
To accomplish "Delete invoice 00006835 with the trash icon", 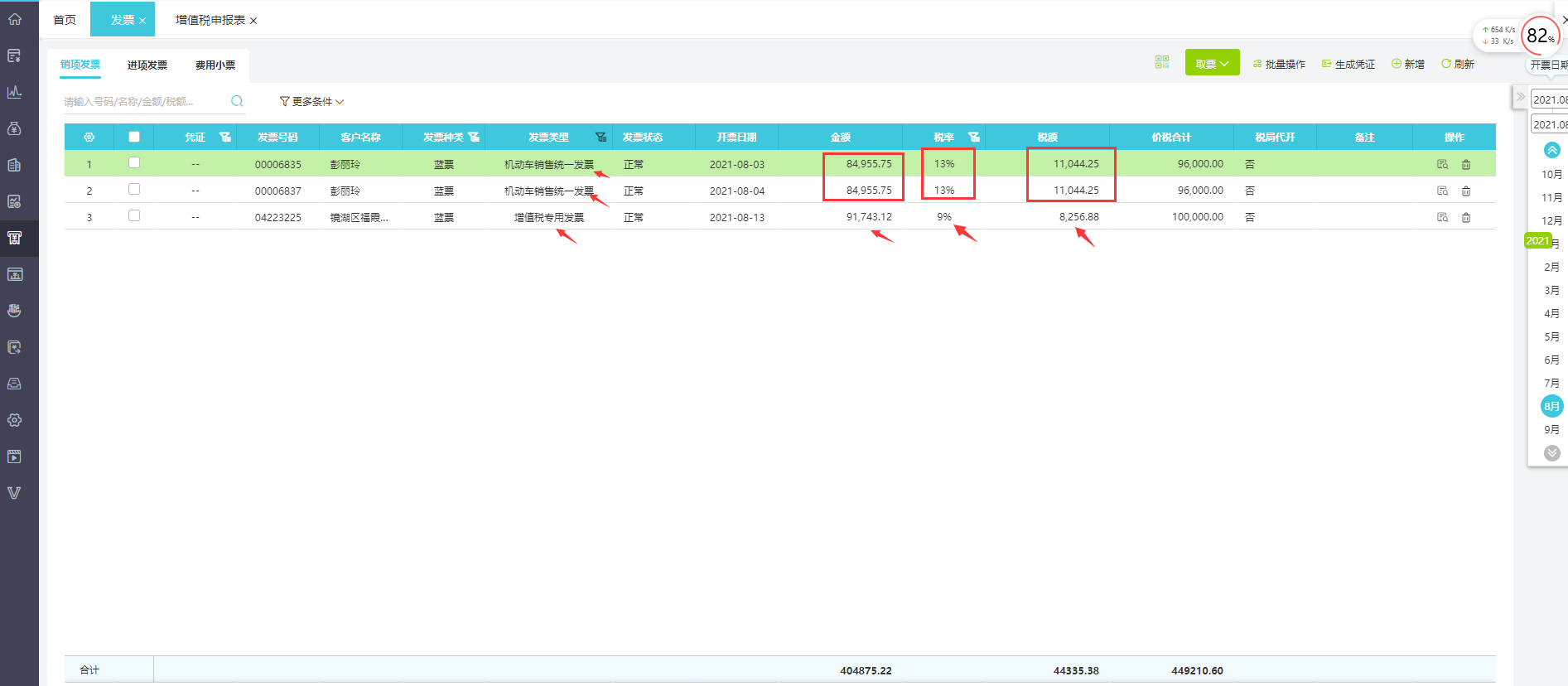I will coord(1465,165).
